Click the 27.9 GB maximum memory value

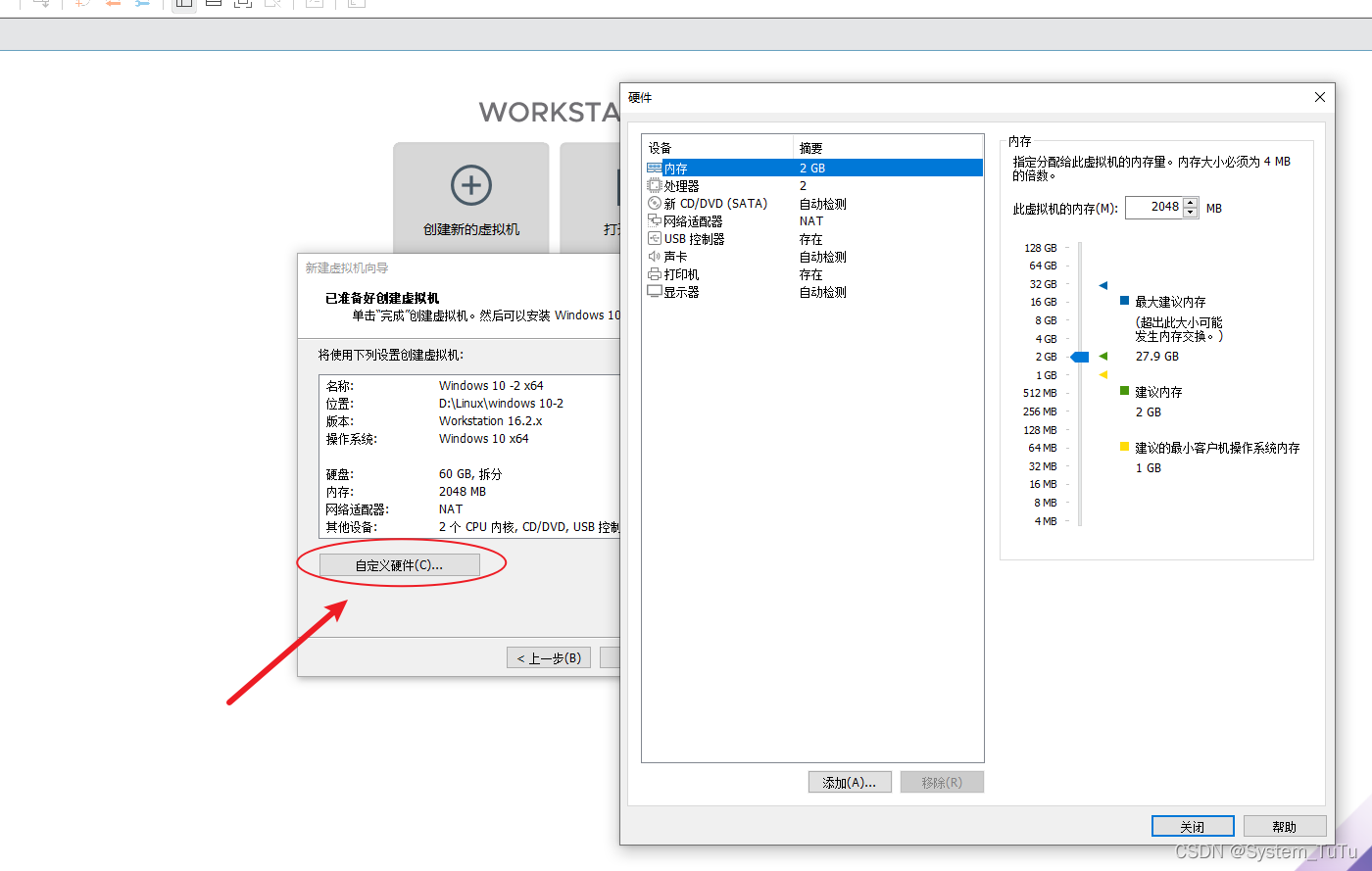click(1157, 357)
